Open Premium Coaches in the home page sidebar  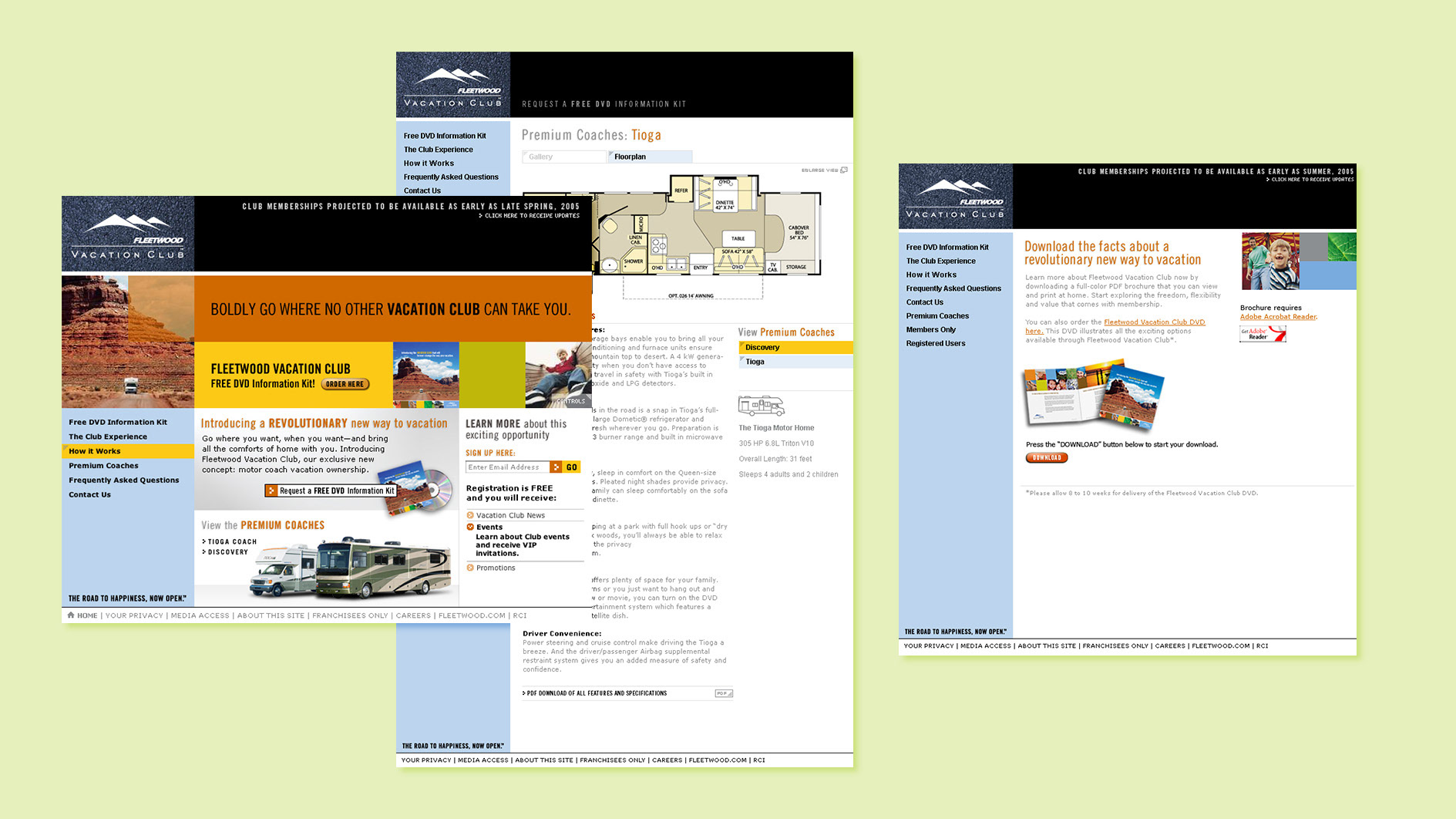pyautogui.click(x=103, y=466)
